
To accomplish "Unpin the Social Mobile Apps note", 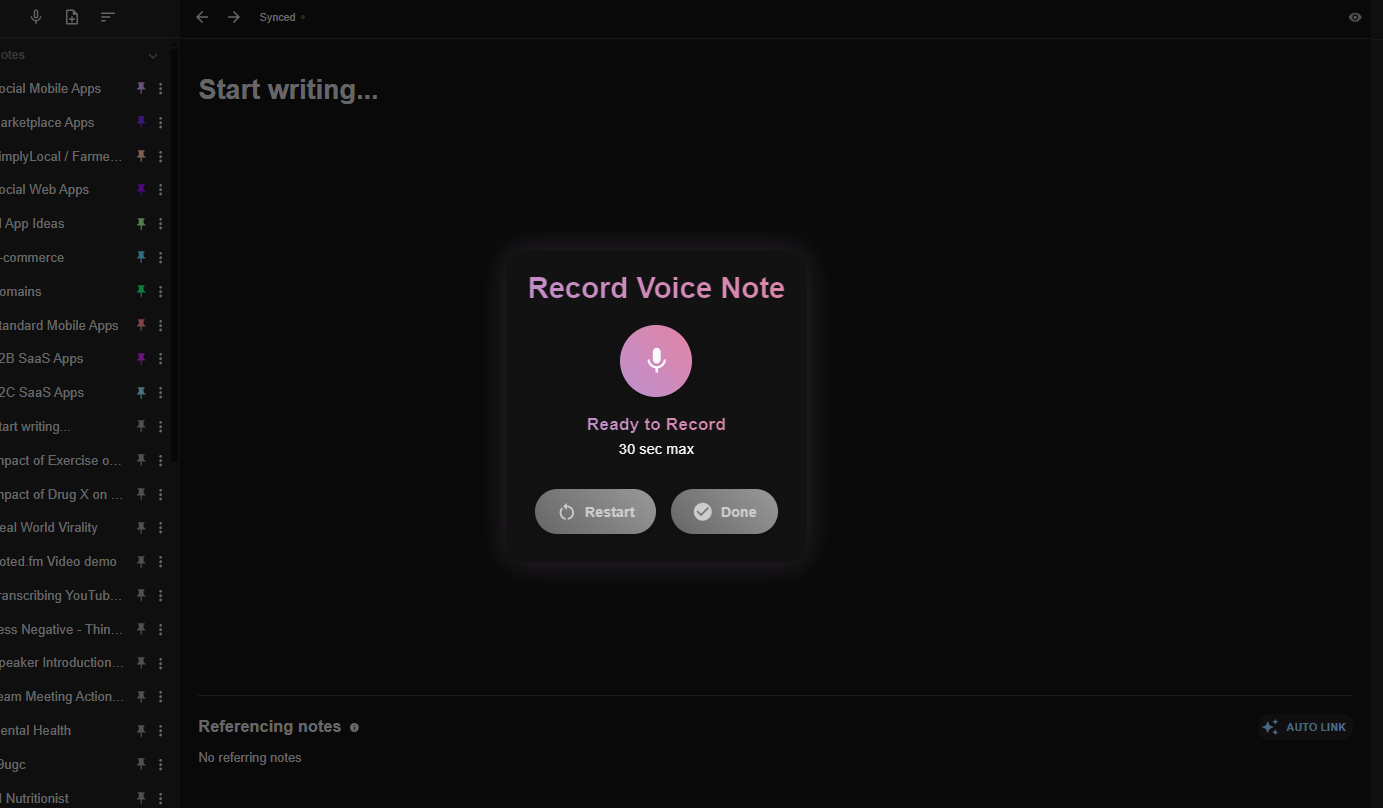I will coord(141,88).
